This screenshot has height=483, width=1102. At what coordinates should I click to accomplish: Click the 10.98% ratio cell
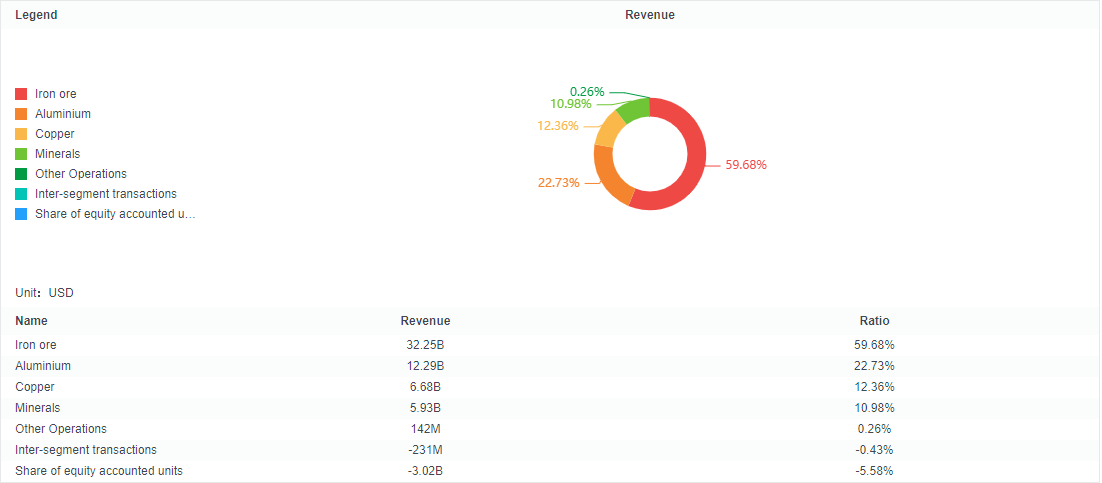pyautogui.click(x=875, y=408)
